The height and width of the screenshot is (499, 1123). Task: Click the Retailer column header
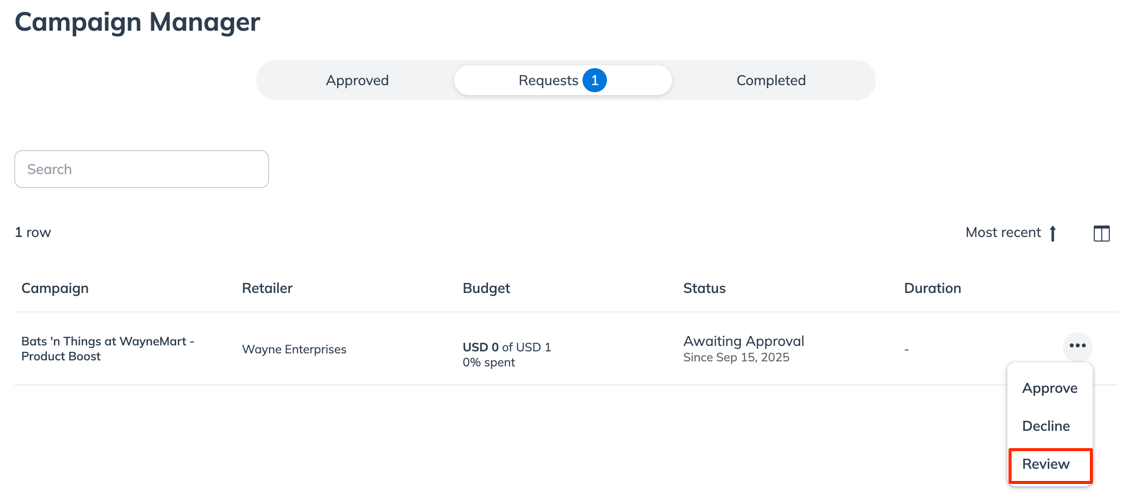[267, 289]
